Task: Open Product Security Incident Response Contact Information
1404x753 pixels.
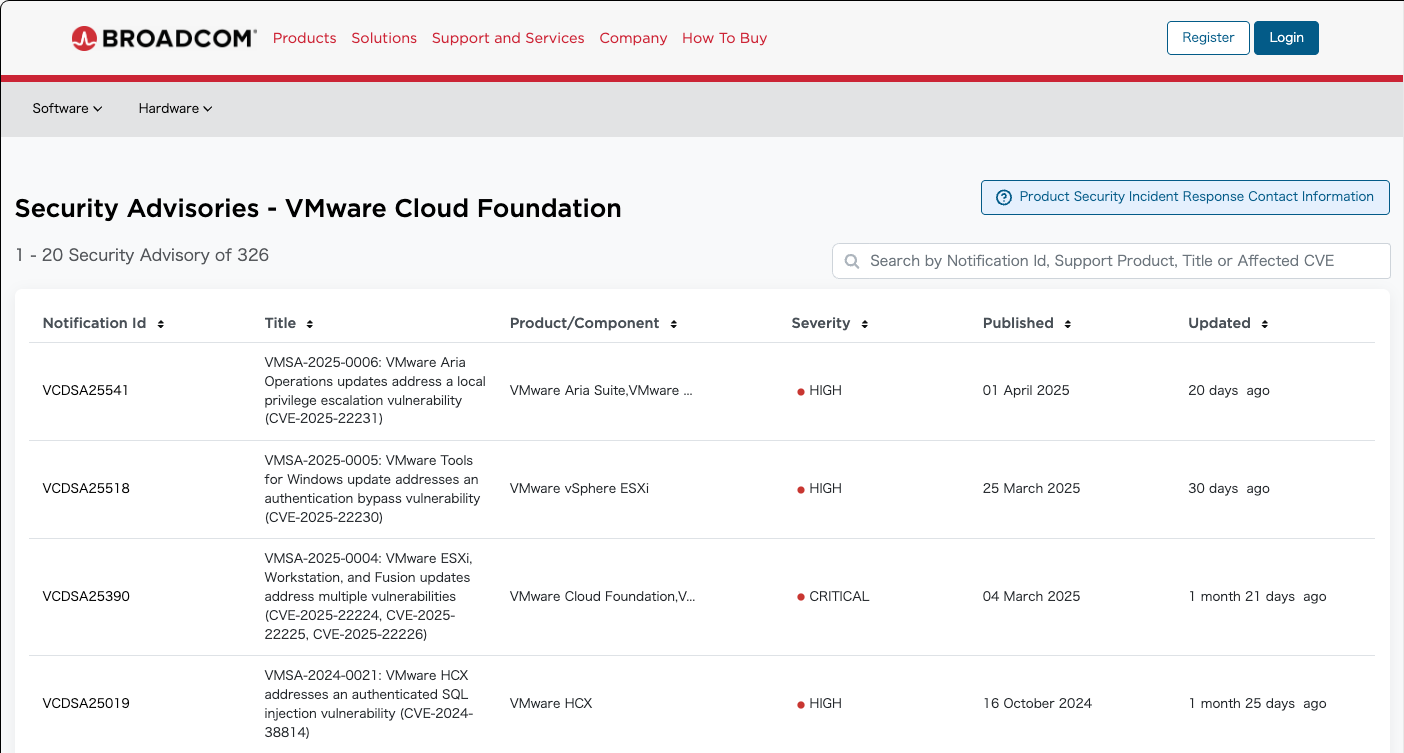Action: pos(1185,197)
